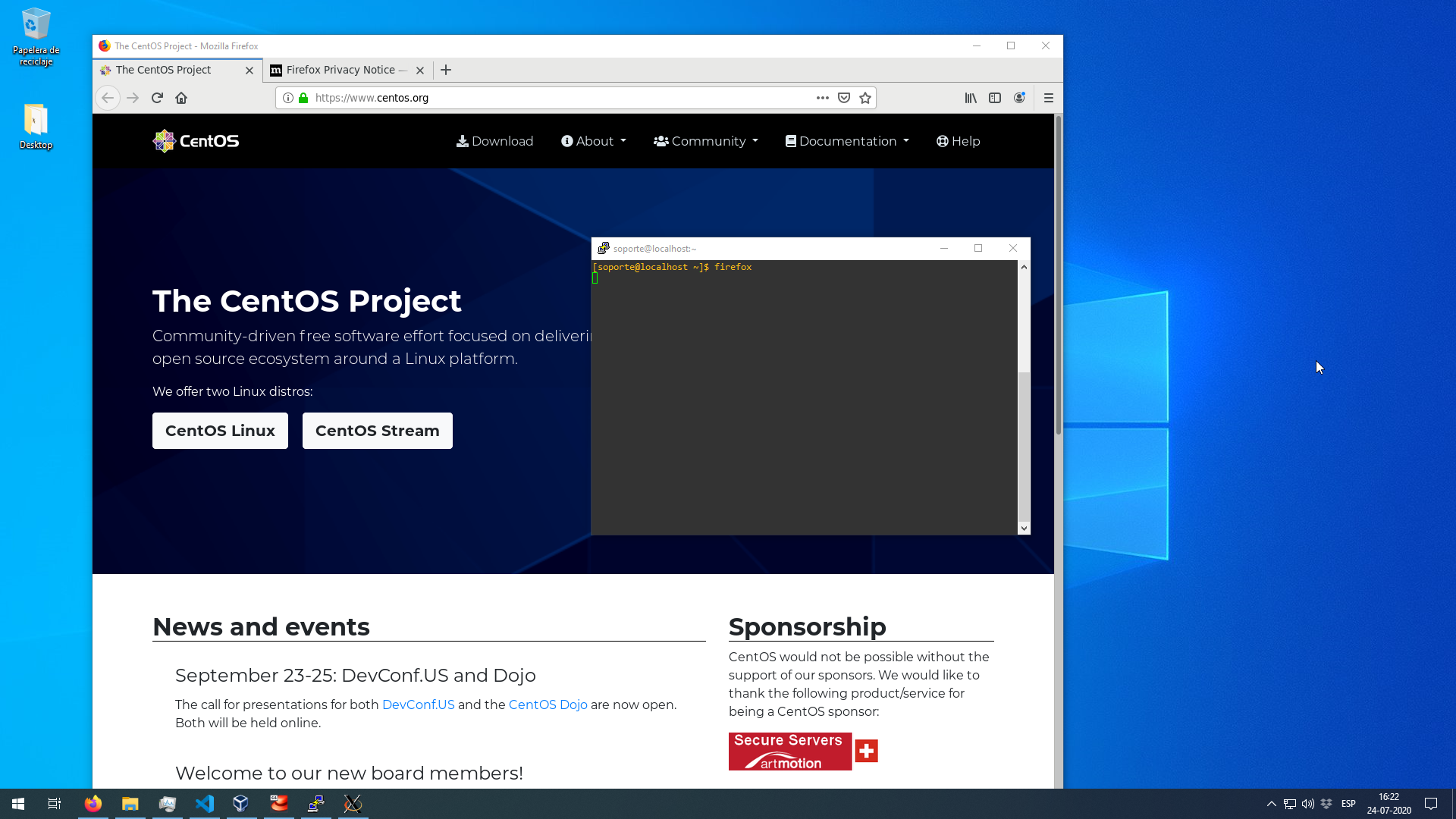This screenshot has width=1456, height=819.
Task: Launch Visual Studio Code from the taskbar
Action: [204, 804]
